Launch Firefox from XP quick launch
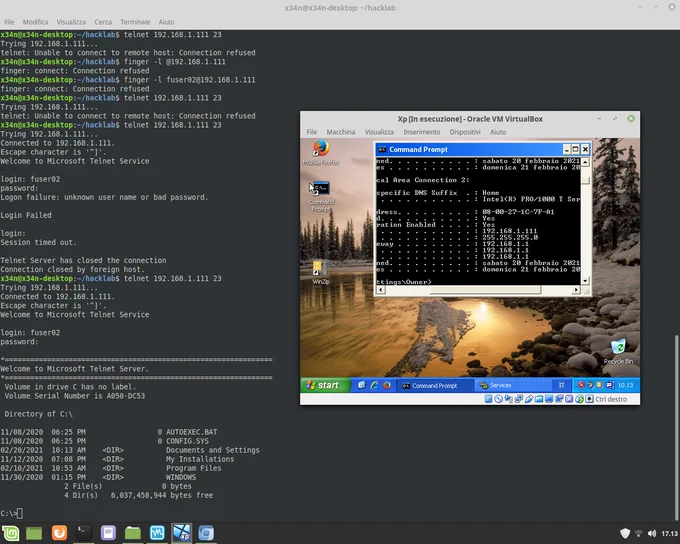 pyautogui.click(x=386, y=385)
